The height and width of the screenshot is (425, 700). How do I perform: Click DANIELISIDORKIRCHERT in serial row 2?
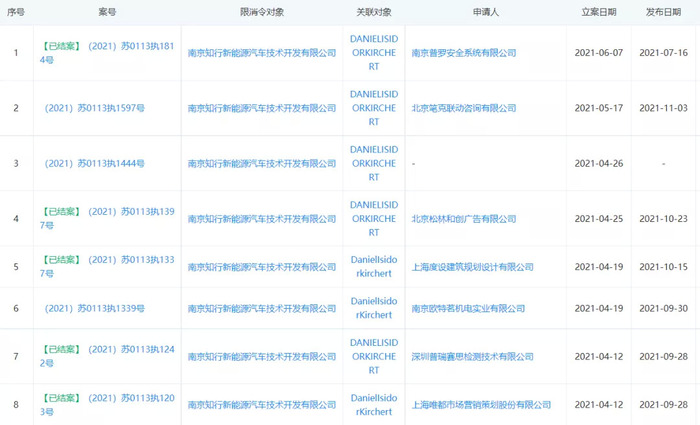(x=374, y=108)
